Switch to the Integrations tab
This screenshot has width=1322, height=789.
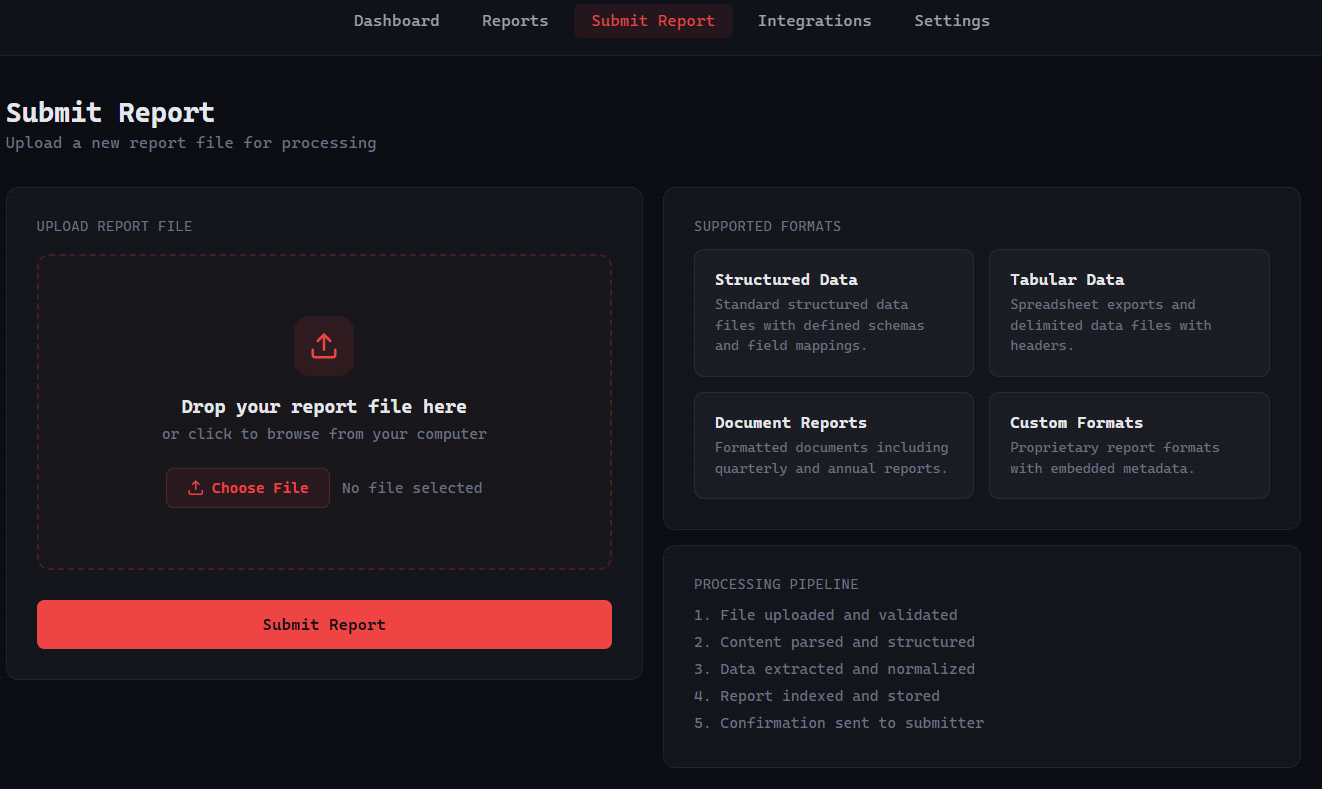(814, 21)
